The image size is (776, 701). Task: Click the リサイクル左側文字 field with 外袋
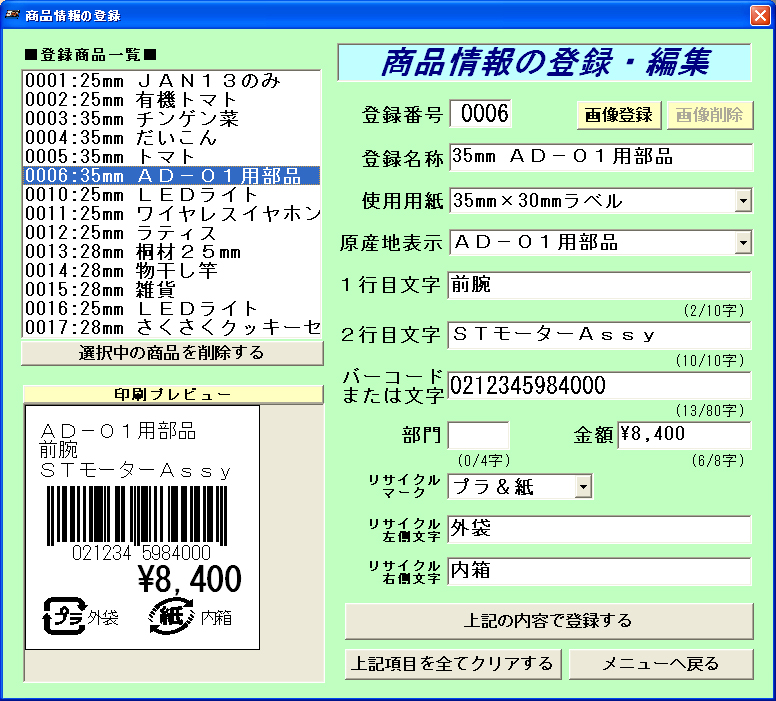tap(599, 529)
